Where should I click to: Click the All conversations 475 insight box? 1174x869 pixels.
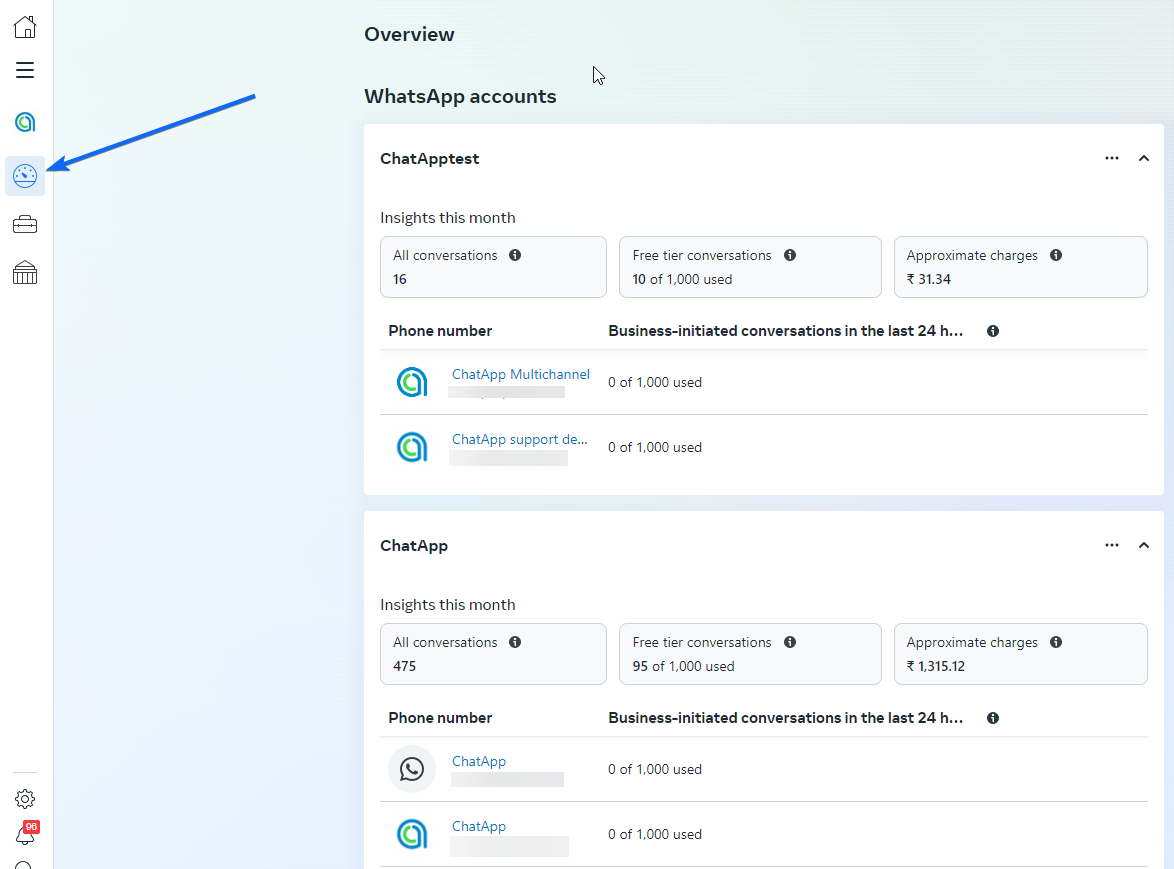[493, 654]
